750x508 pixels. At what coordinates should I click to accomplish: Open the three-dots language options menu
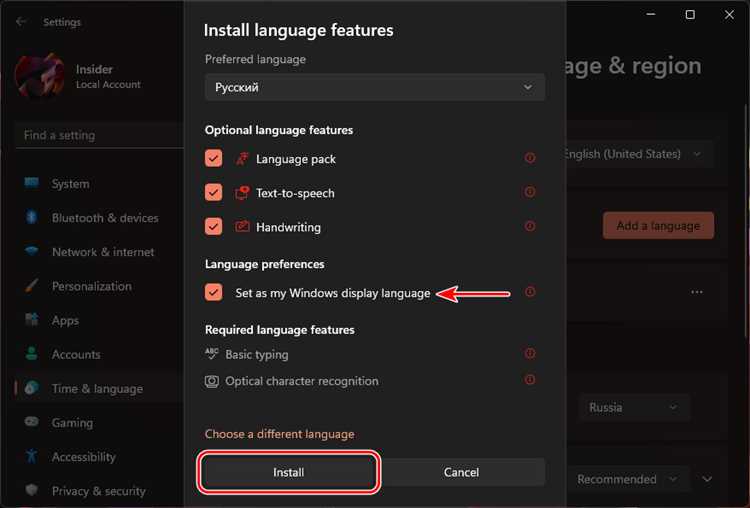[x=697, y=292]
